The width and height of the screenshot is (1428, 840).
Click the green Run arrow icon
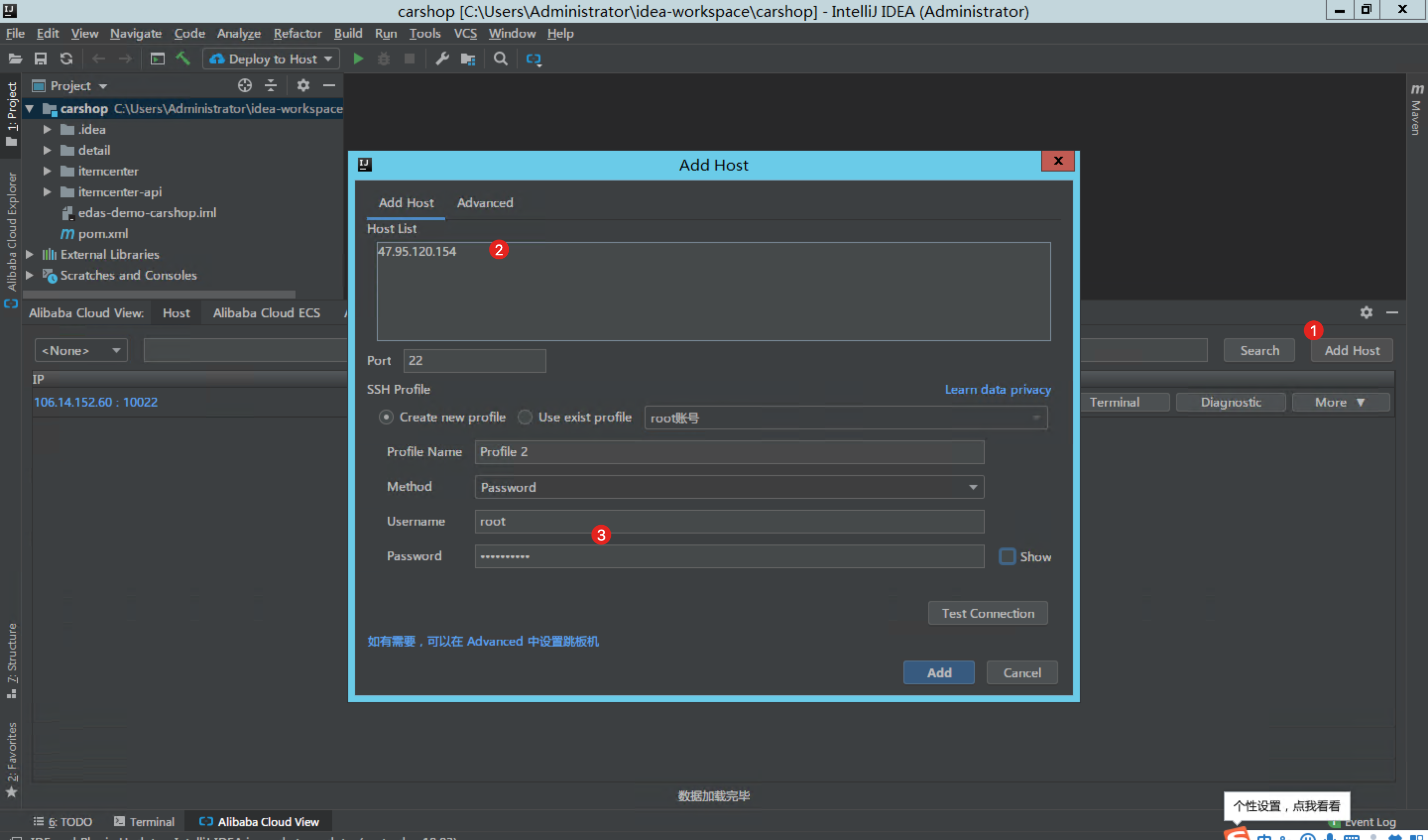[357, 59]
